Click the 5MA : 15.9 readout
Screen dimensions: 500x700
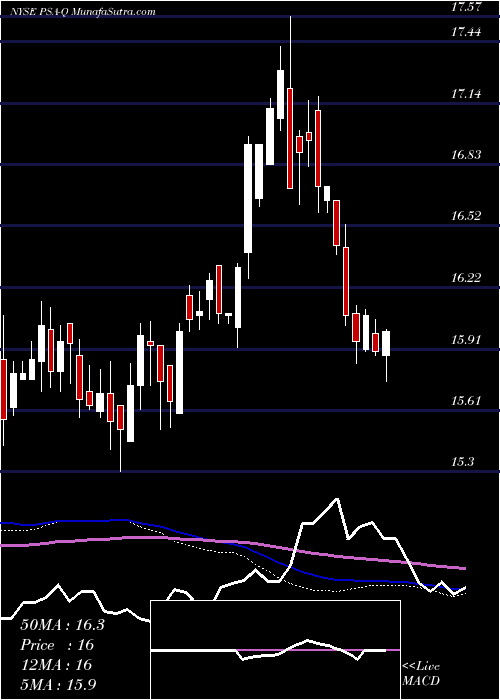point(58,685)
